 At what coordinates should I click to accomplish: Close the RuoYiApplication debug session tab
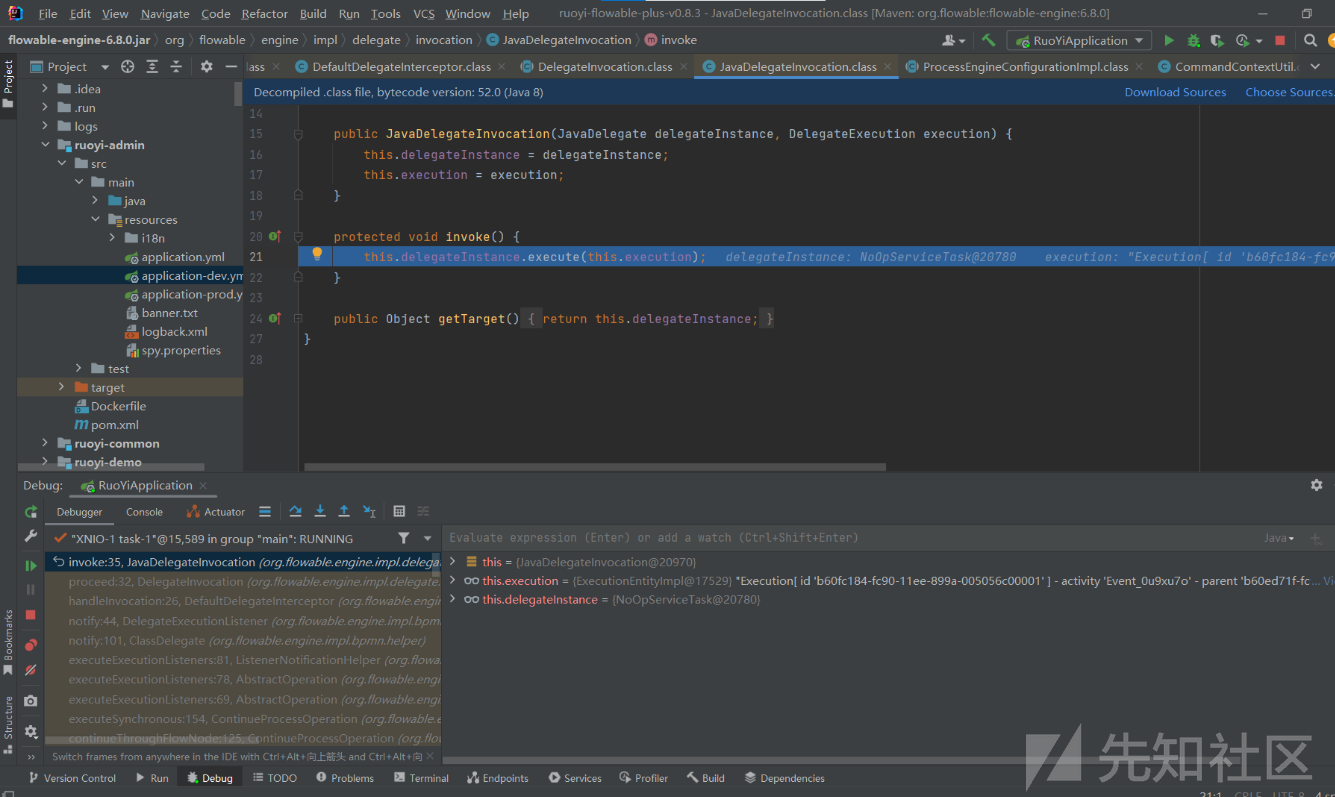point(204,486)
